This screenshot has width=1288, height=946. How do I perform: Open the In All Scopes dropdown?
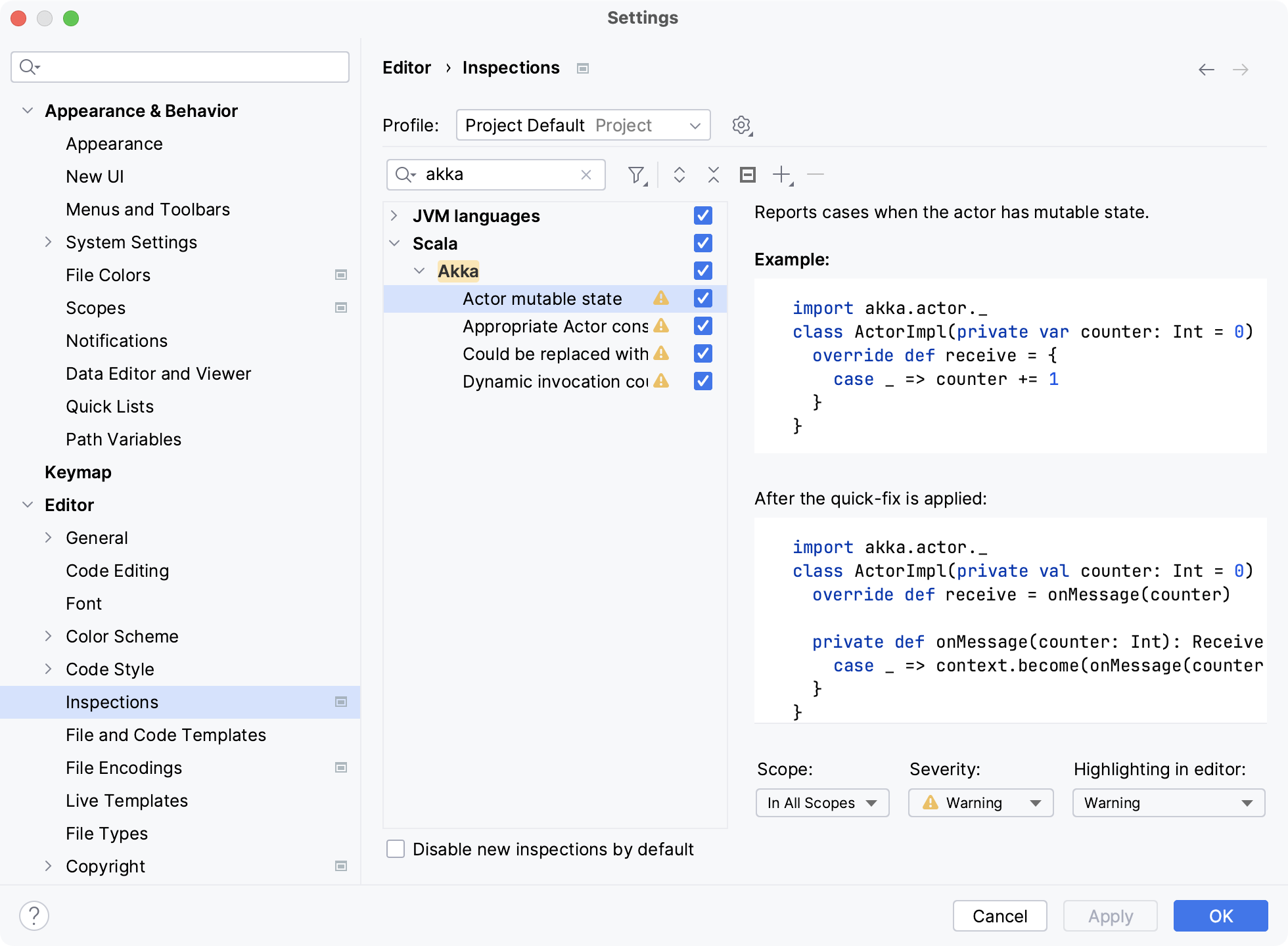pos(822,803)
